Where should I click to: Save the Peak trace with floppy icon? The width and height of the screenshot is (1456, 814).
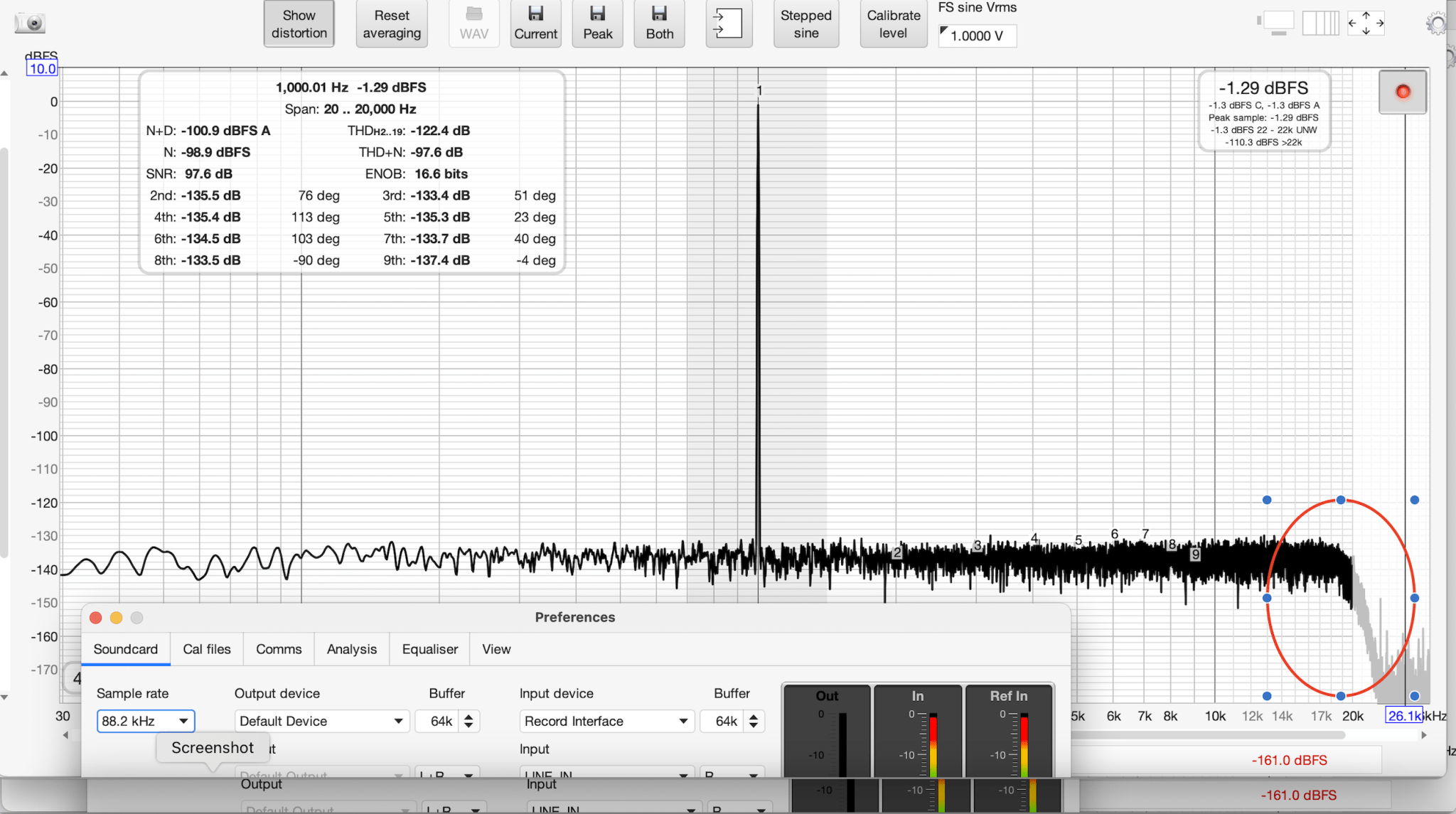pyautogui.click(x=598, y=23)
